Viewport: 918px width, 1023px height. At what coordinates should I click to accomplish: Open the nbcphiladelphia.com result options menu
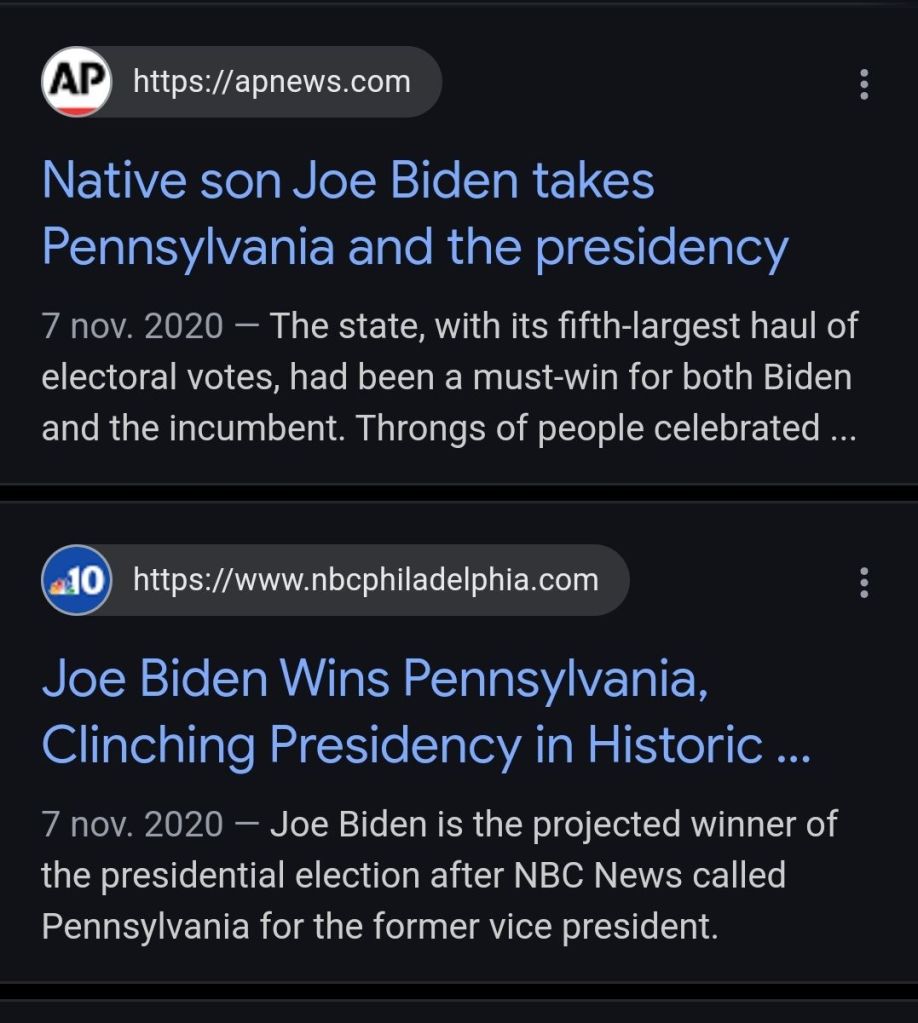(864, 582)
